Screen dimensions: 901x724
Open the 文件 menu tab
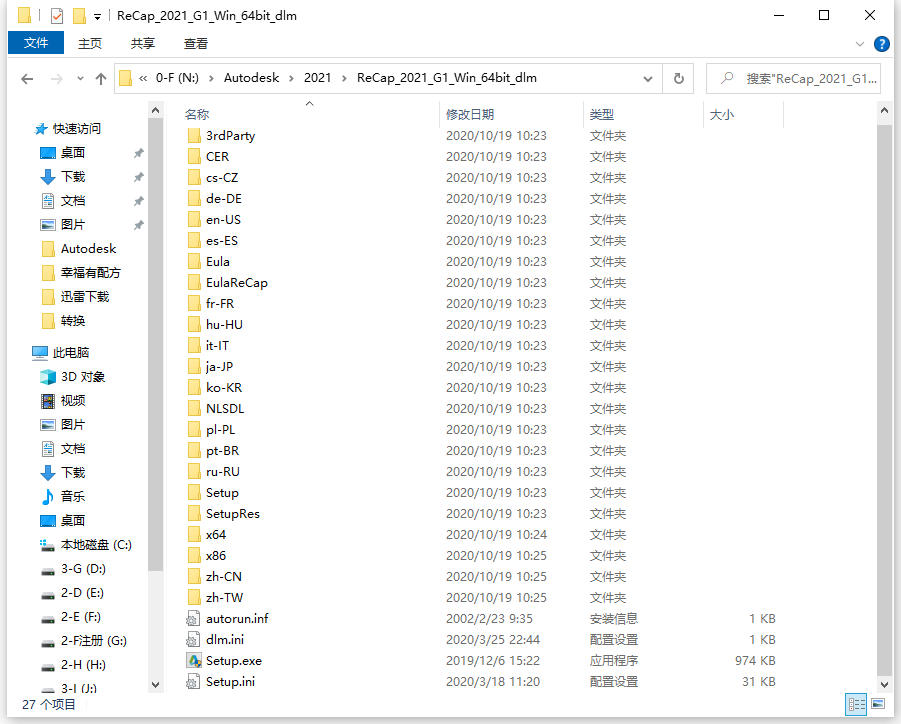[36, 43]
